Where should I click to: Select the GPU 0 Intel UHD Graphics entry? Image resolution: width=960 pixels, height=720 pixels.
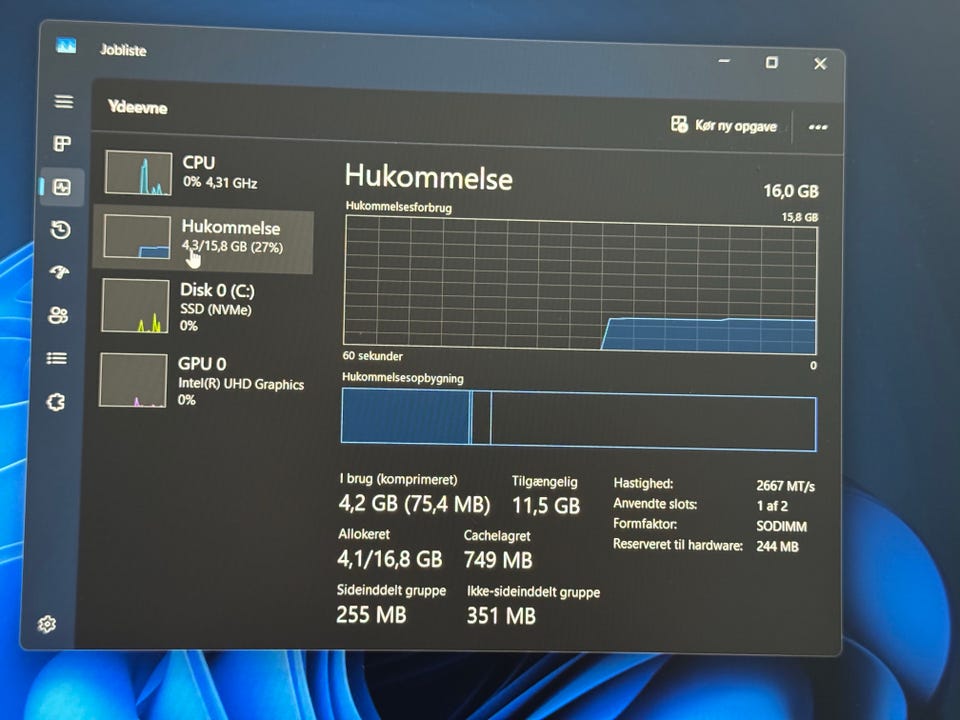[x=200, y=380]
